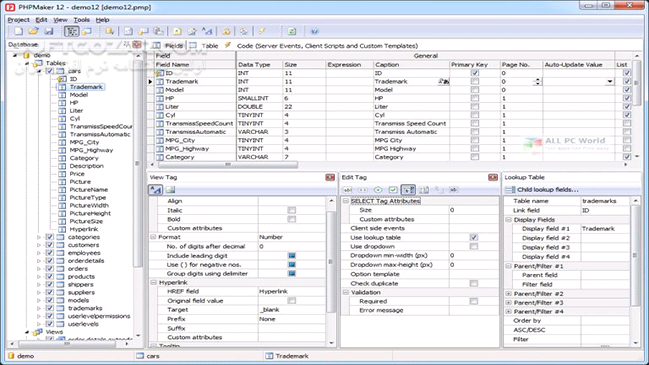Choose the radio button Edit Tag icon
The width and height of the screenshot is (649, 365).
[x=378, y=190]
